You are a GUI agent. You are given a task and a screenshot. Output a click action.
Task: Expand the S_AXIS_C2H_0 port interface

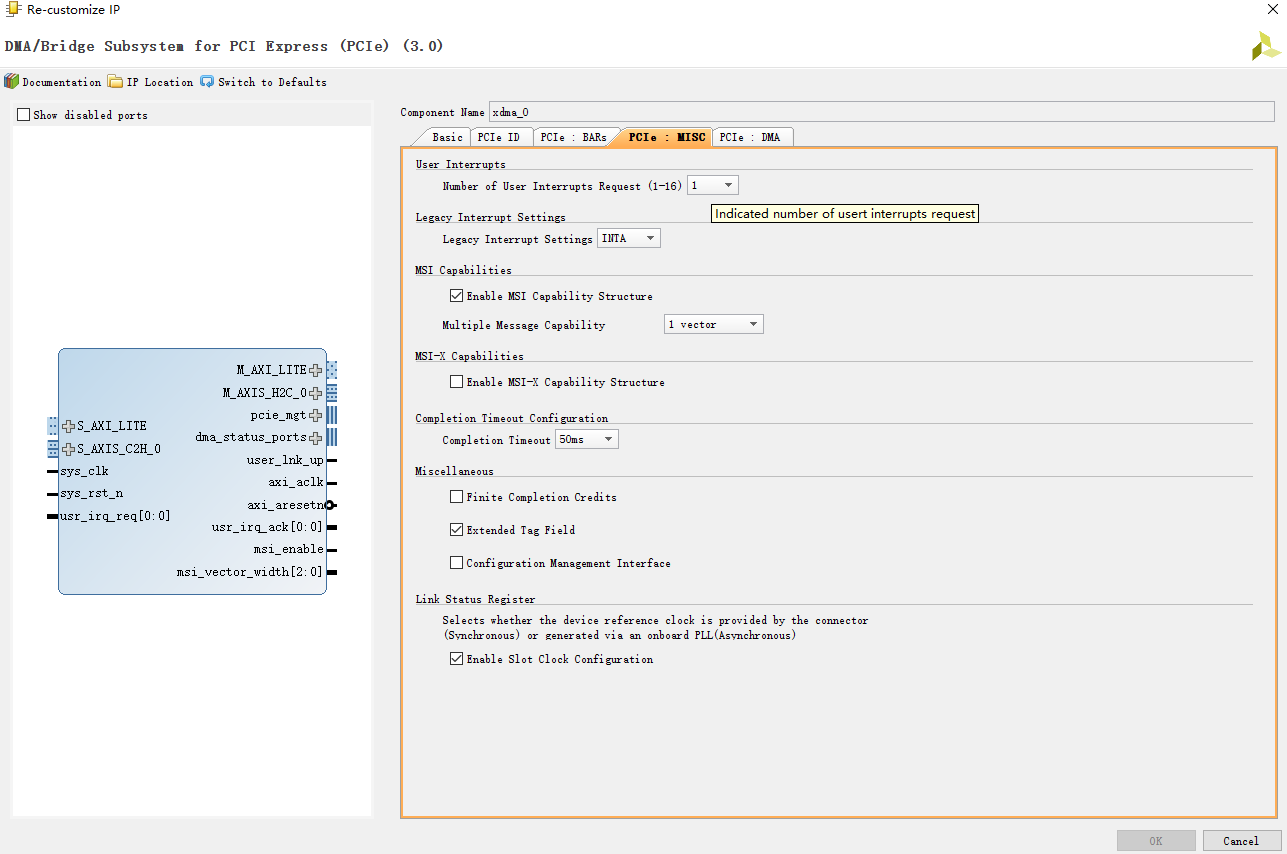point(70,448)
